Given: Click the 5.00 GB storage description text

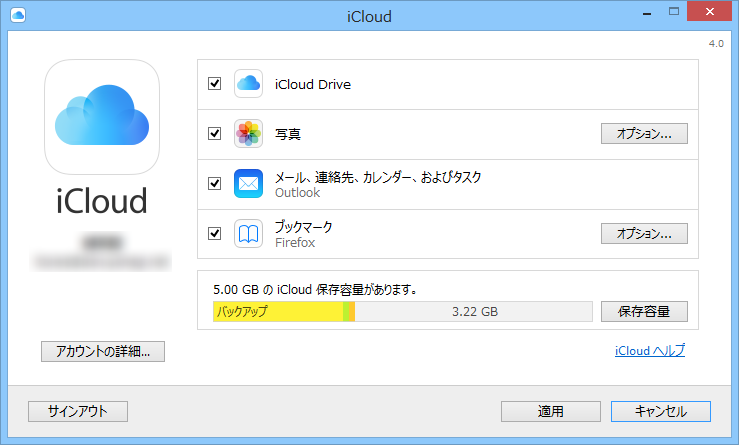Looking at the screenshot, I should tap(315, 289).
